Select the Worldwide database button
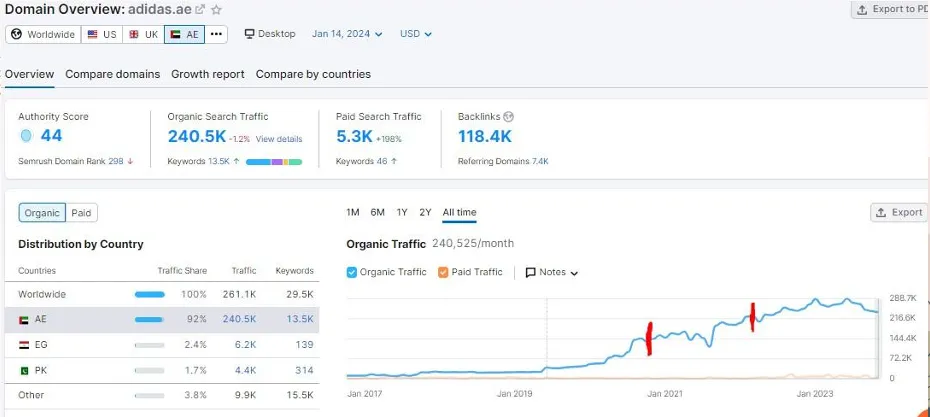The image size is (930, 417). pos(43,34)
